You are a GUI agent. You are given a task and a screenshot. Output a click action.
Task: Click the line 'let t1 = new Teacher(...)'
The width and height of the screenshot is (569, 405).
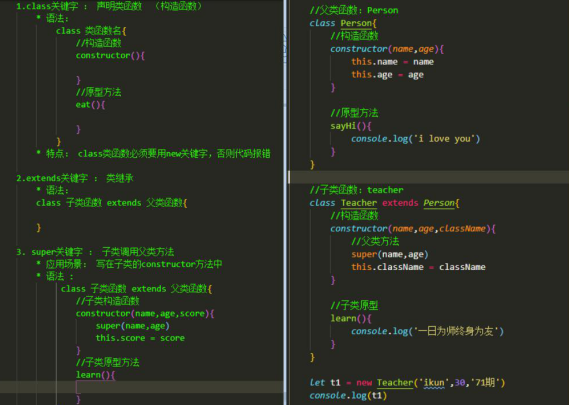tap(407, 382)
